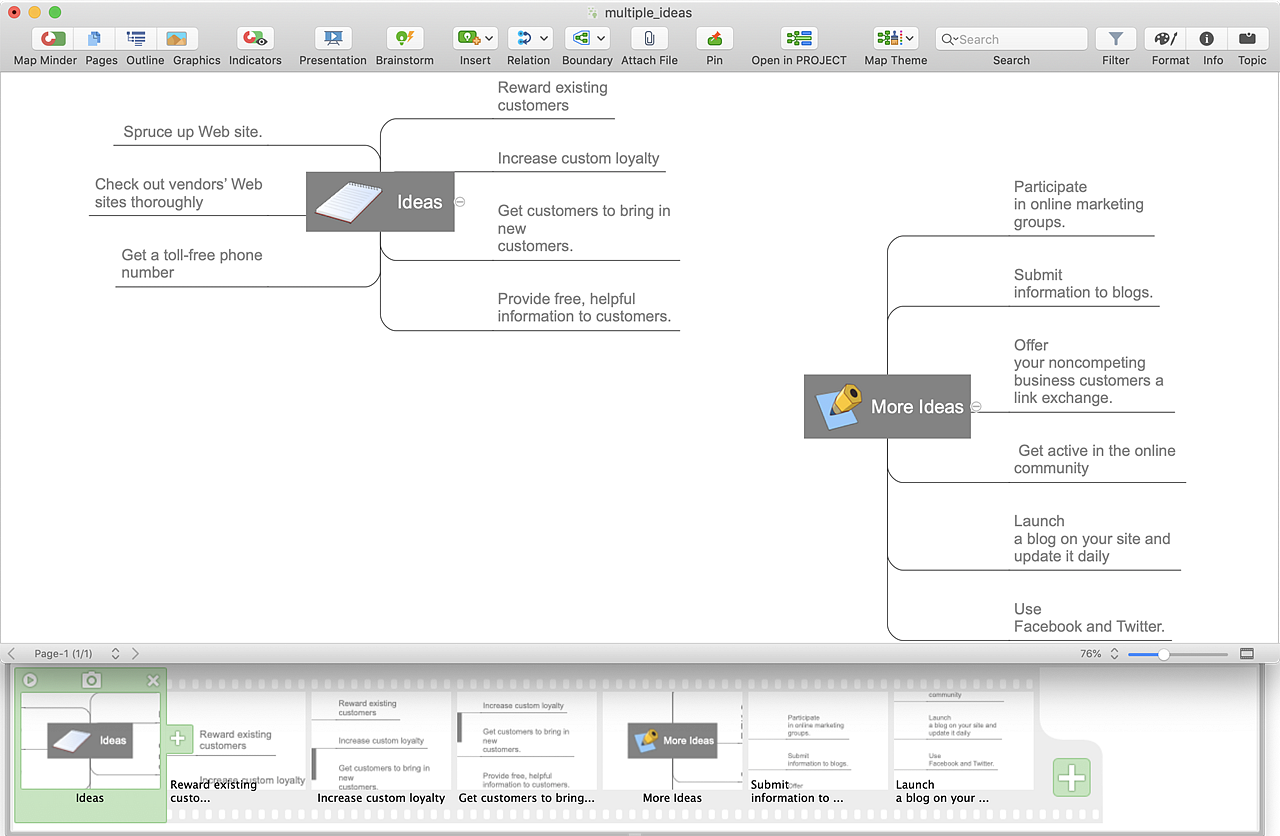Open the Map Theme dropdown
The width and height of the screenshot is (1280, 836).
(x=909, y=39)
